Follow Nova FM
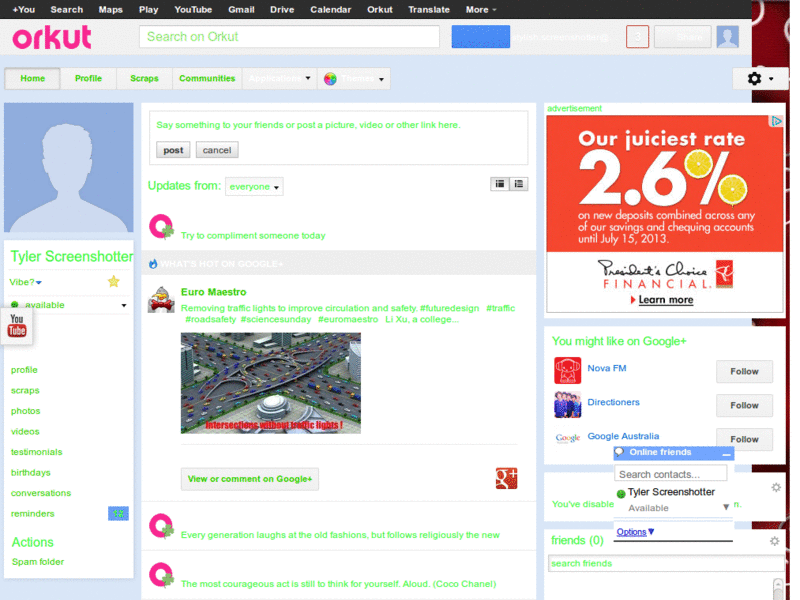This screenshot has width=800, height=600. tap(744, 371)
